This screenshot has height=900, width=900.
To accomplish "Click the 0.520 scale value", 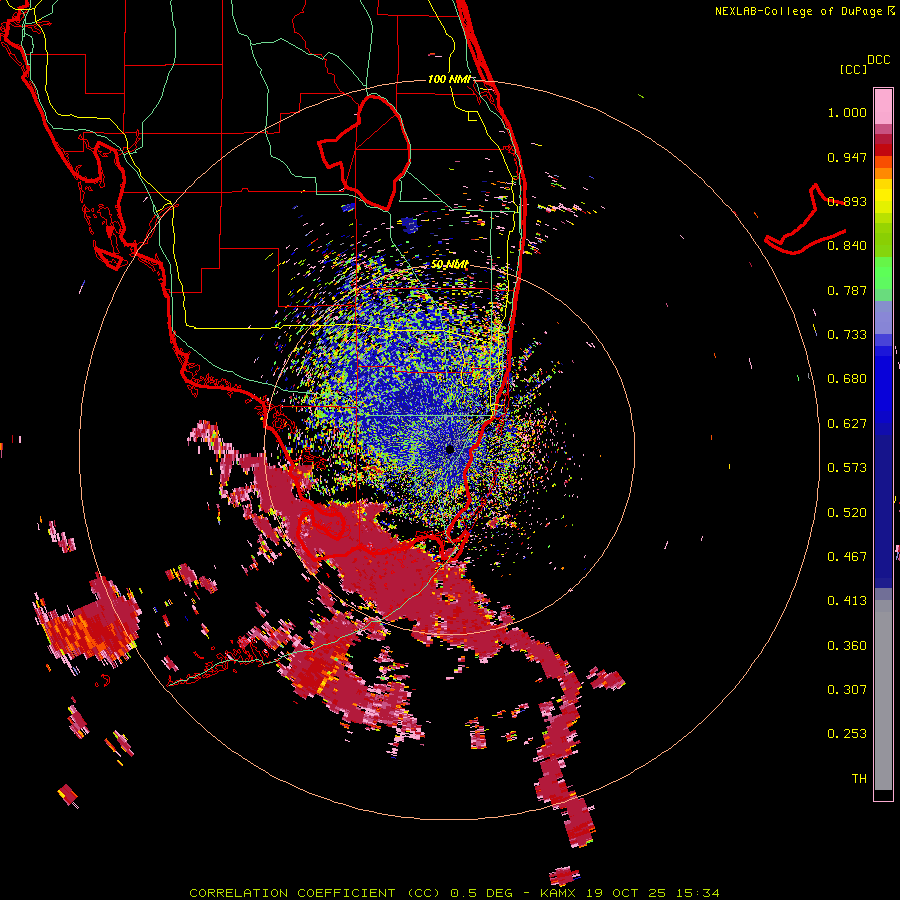I will coord(847,512).
